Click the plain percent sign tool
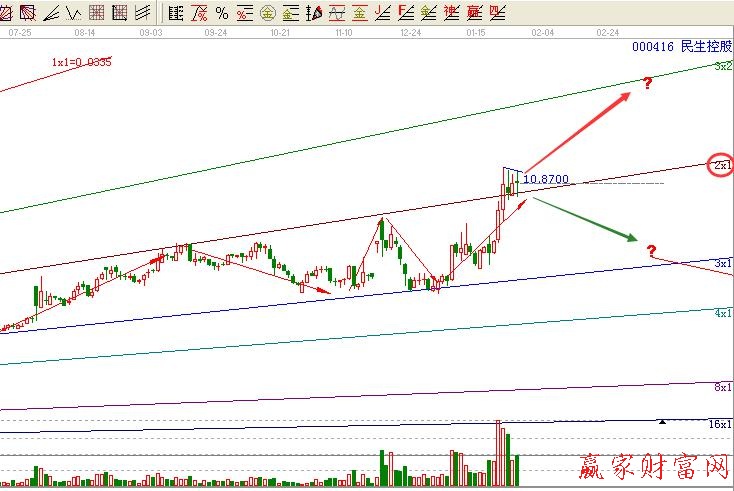Screen dimensions: 734x491 tap(222, 13)
